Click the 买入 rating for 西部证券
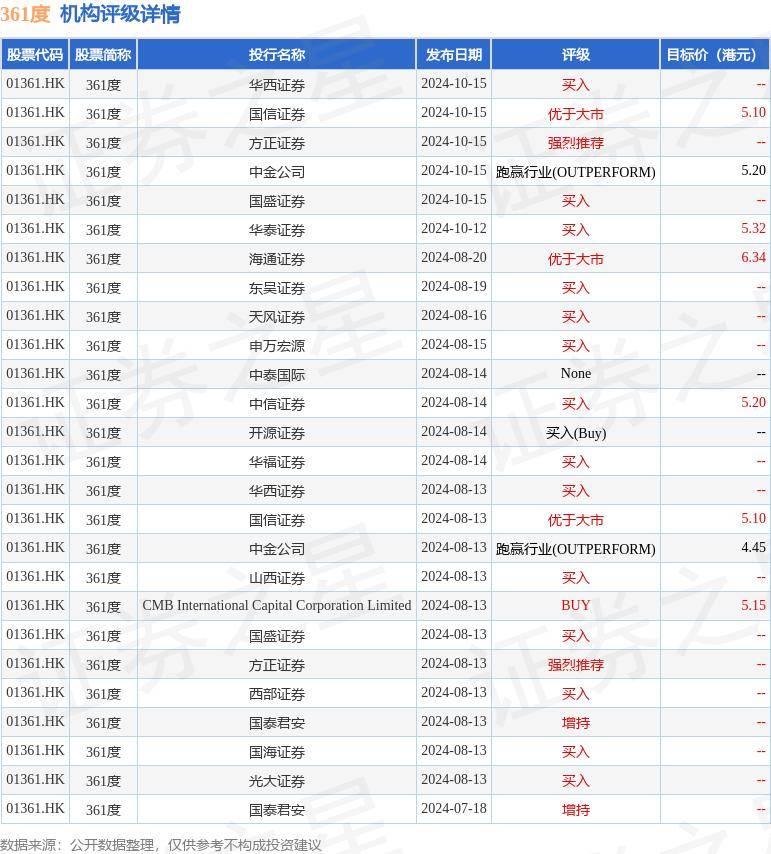 576,693
